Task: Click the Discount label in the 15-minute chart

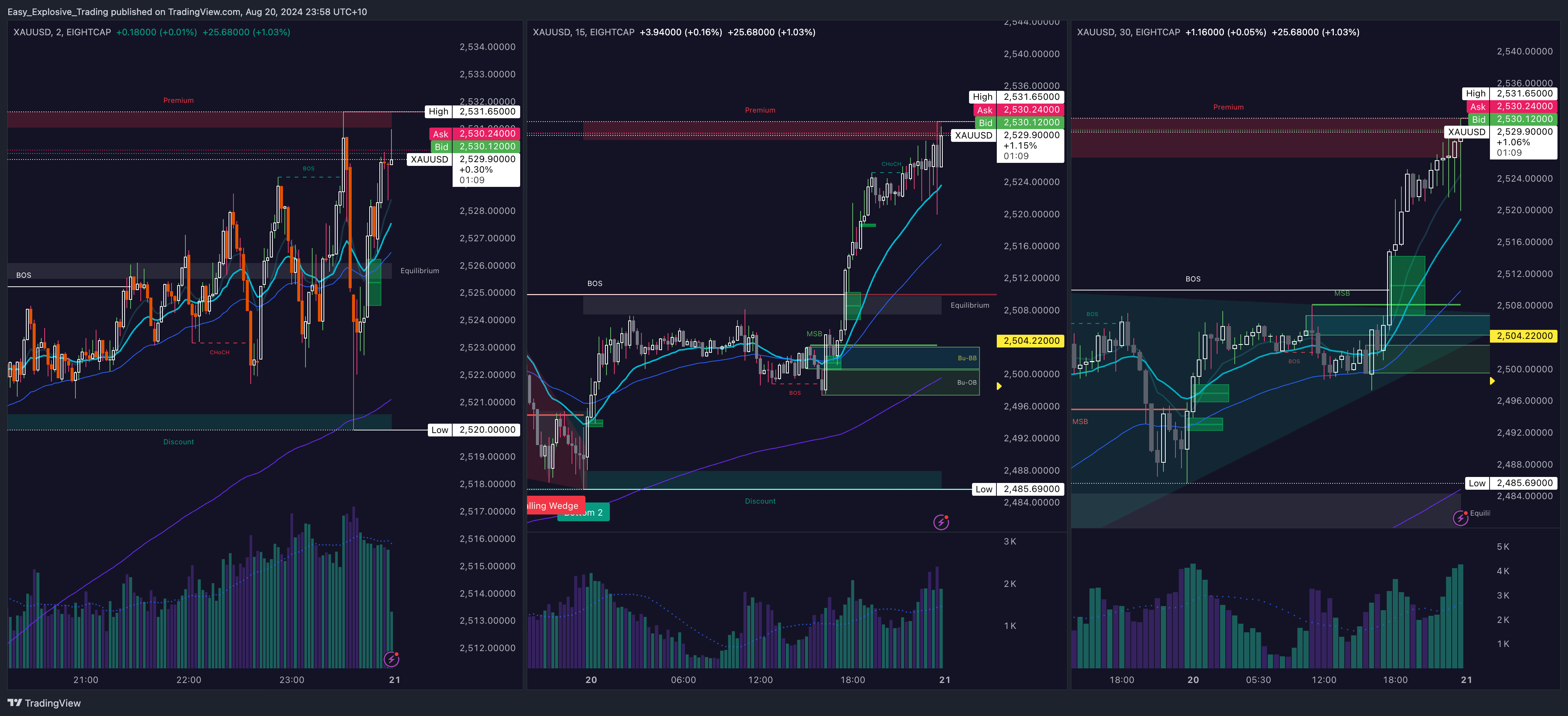Action: (x=760, y=501)
